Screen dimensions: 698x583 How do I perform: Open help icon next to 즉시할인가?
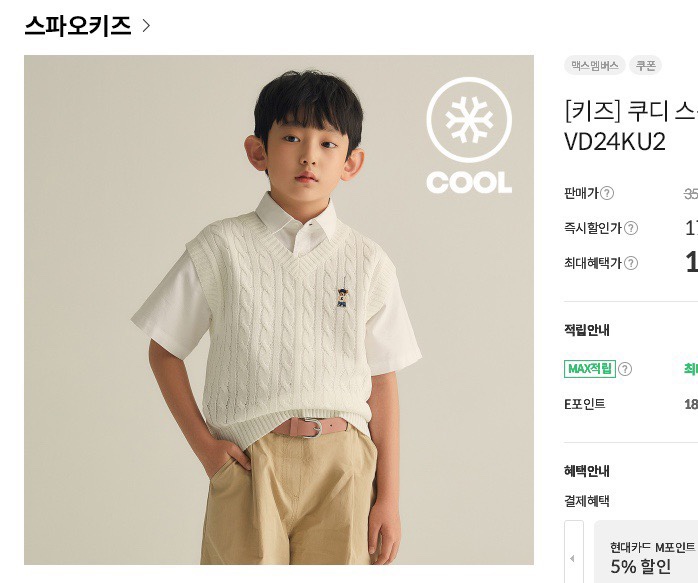631,228
